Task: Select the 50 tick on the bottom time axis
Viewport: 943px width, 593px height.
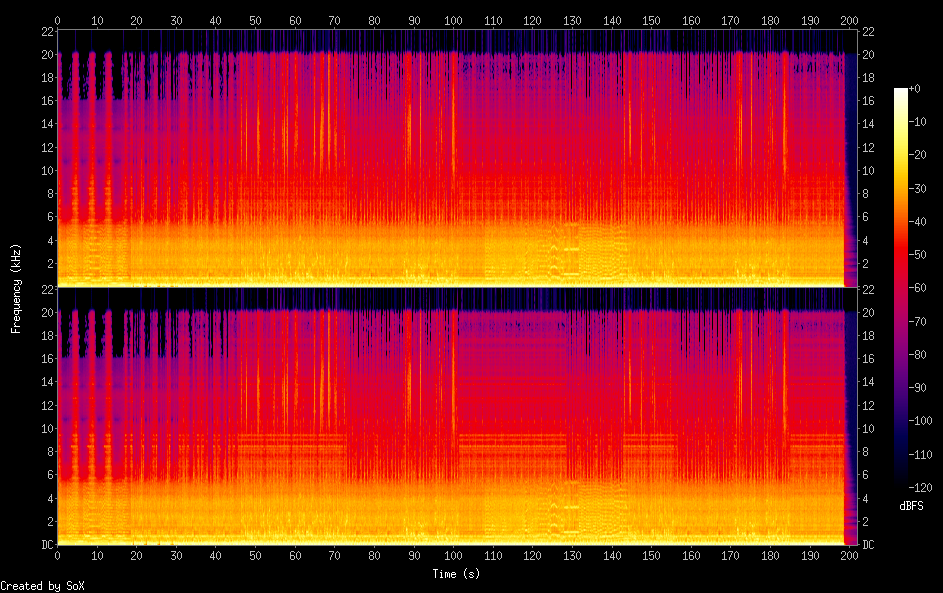Action: [x=255, y=555]
